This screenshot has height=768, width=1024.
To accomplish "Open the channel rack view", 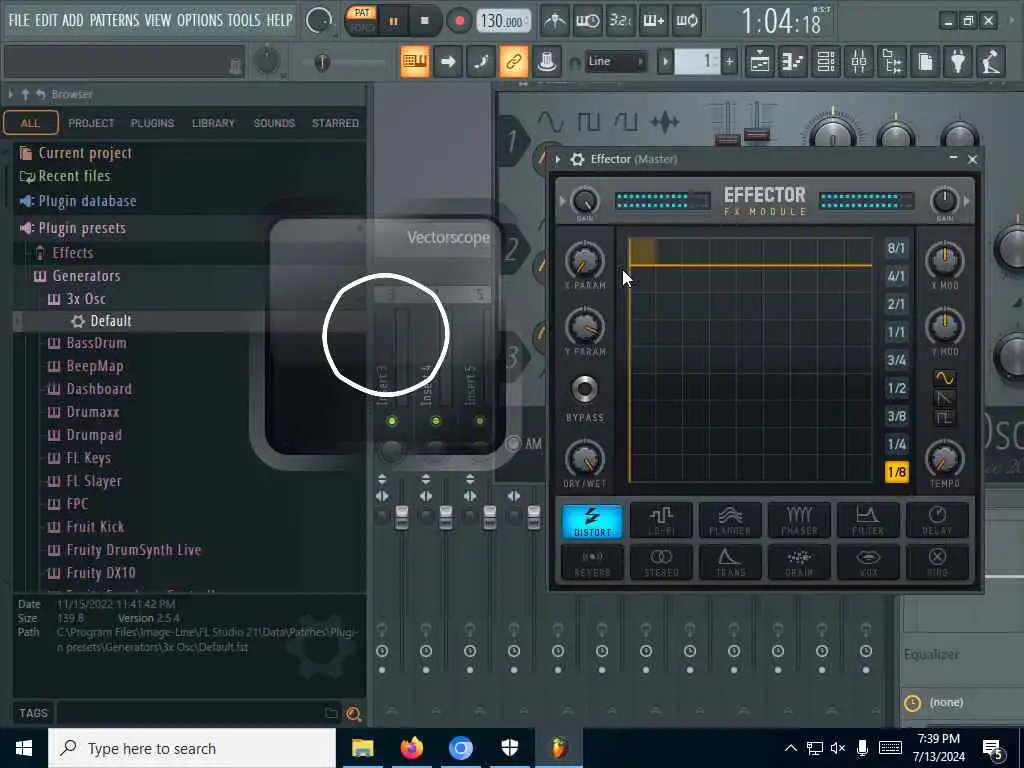I will [826, 62].
